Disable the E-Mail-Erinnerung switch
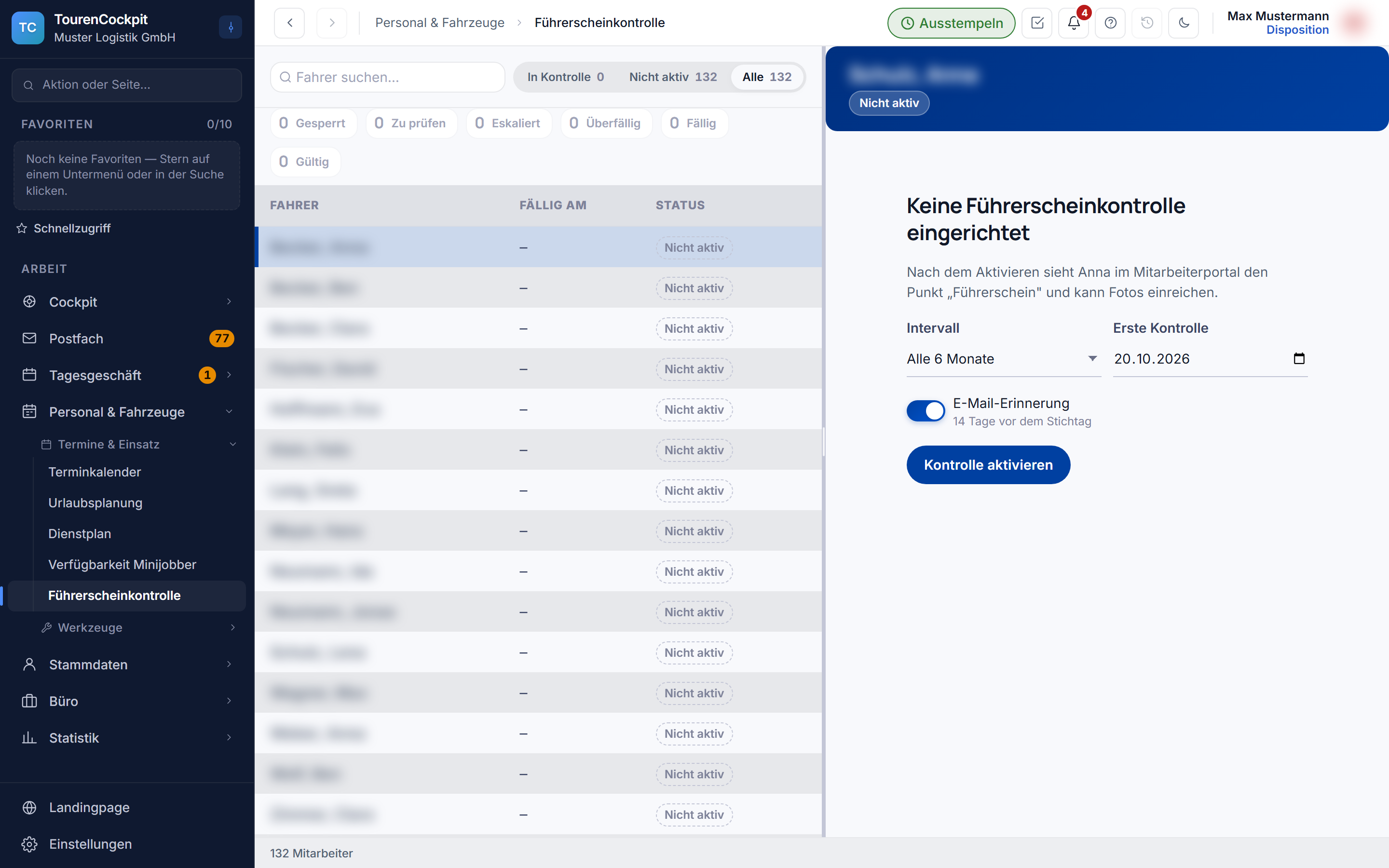The image size is (1389, 868). (x=925, y=411)
